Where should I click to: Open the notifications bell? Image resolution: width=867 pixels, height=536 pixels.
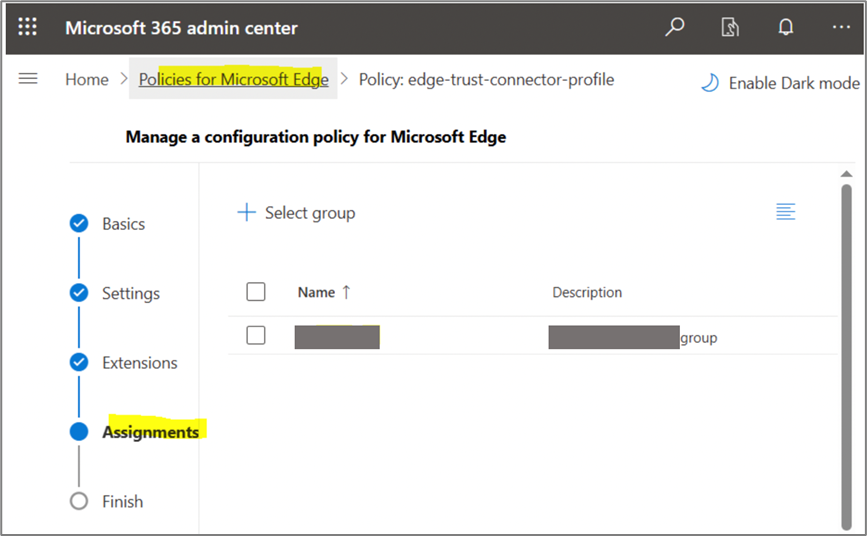[x=785, y=27]
